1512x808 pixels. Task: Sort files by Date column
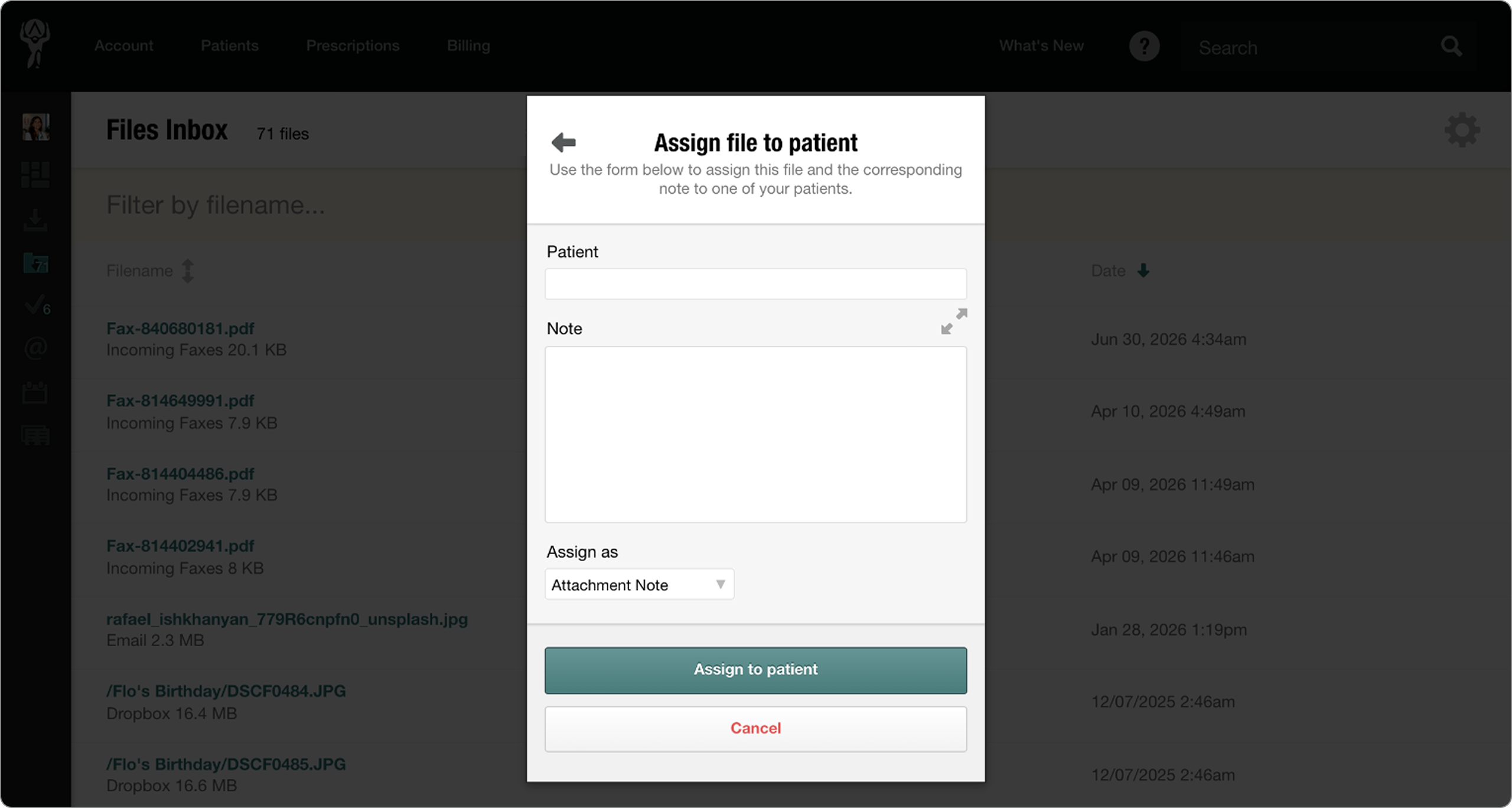(1120, 271)
